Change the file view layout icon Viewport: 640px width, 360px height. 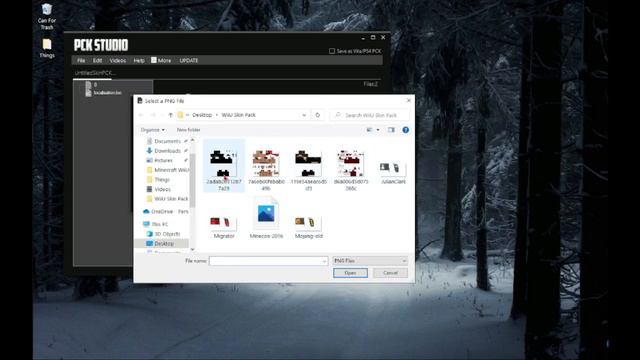point(369,130)
